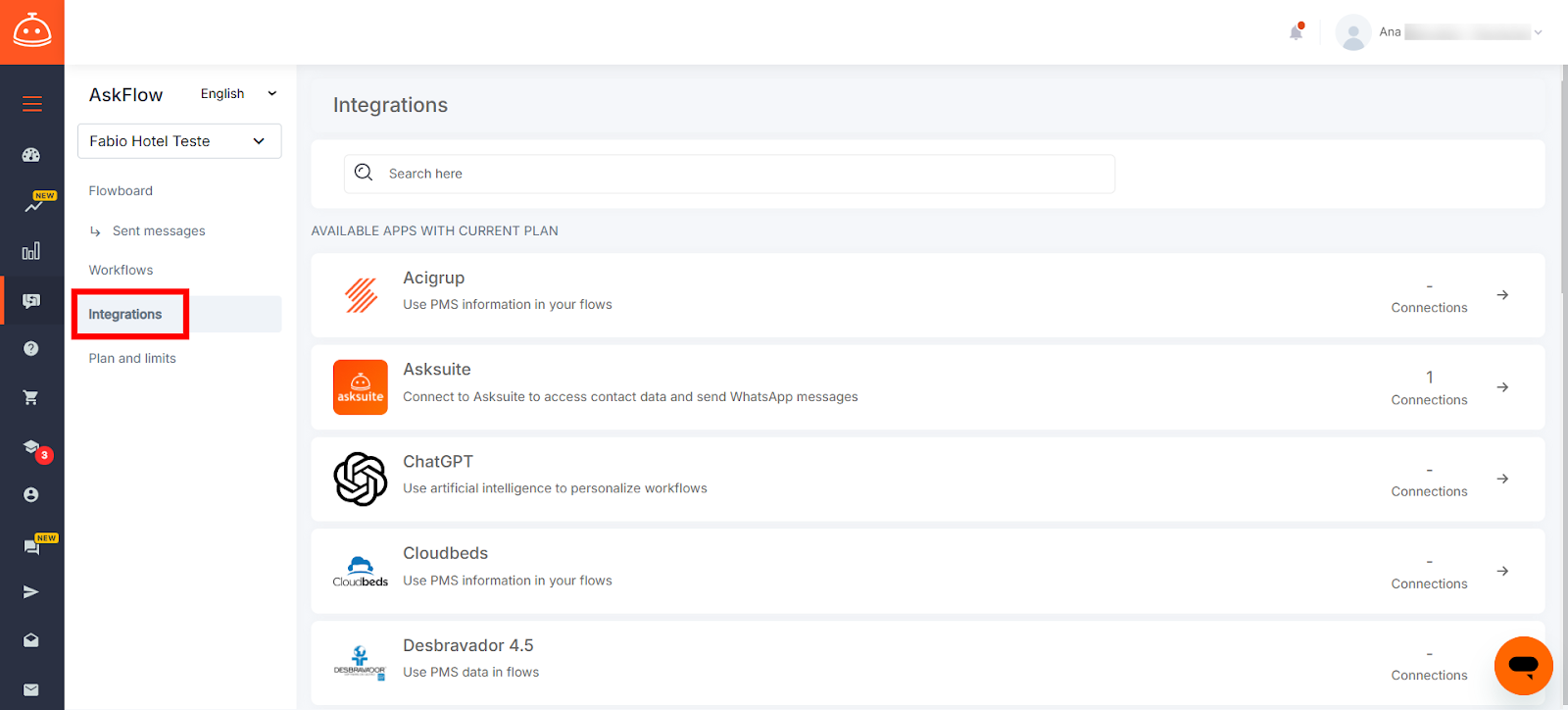Click the search magnifier icon
Viewport: 1568px width, 710px height.
[x=364, y=173]
